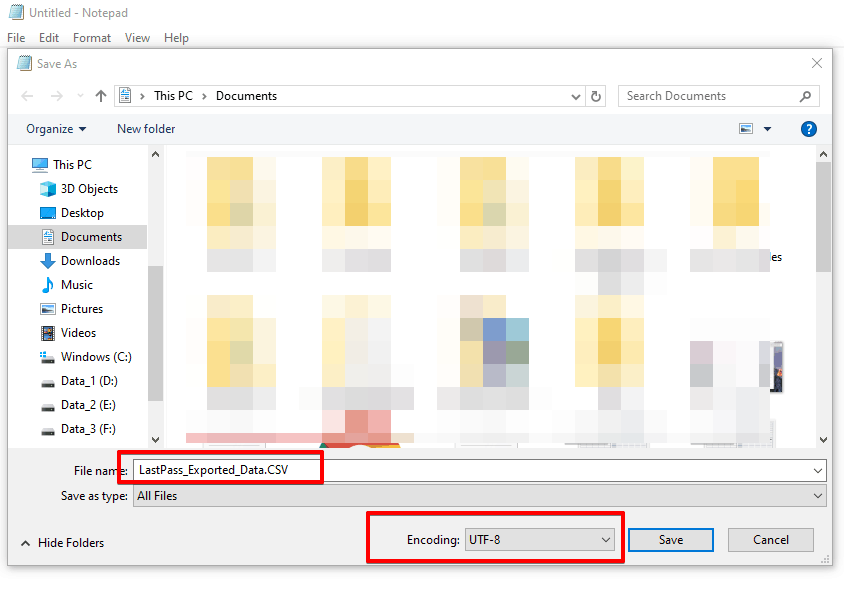This screenshot has height=594, width=844.
Task: Select the Data_1 (D:) drive
Action: [79, 381]
